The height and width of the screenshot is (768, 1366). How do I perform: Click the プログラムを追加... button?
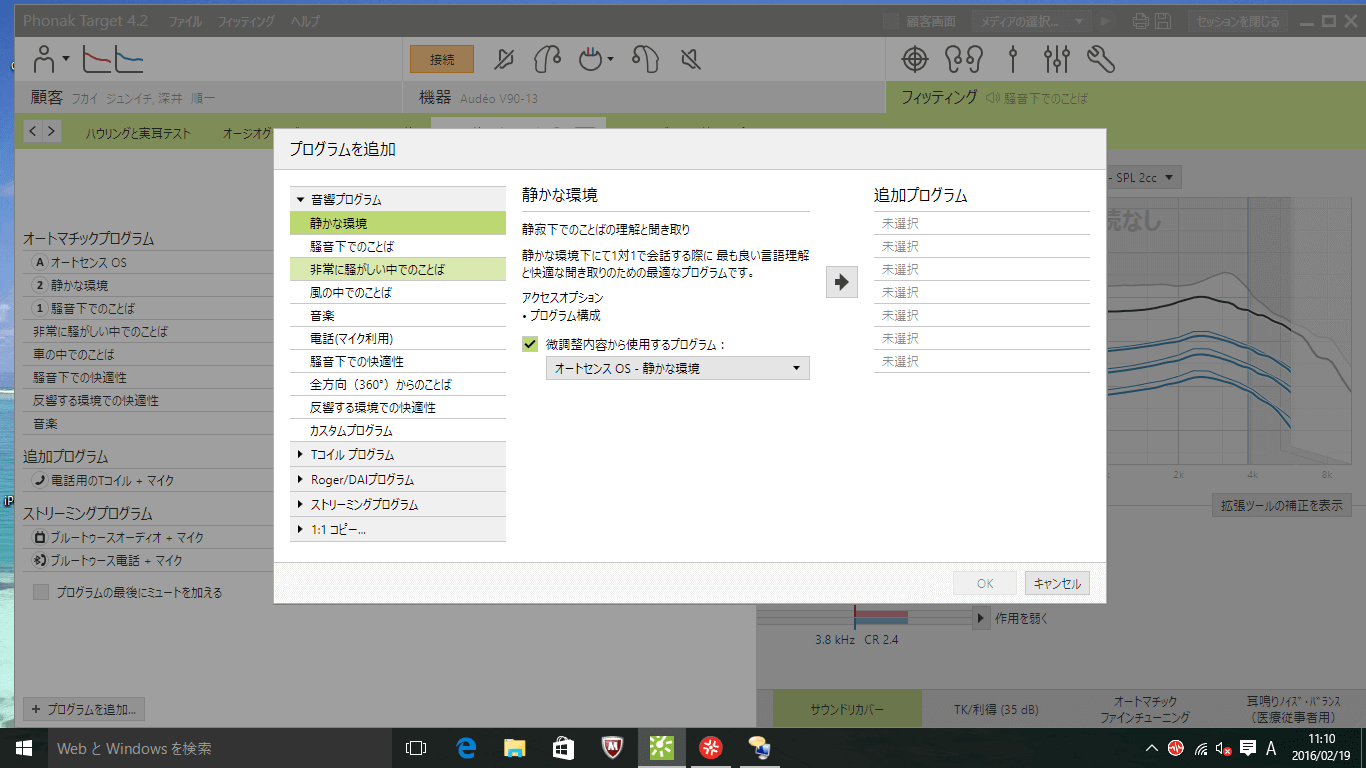click(x=84, y=709)
